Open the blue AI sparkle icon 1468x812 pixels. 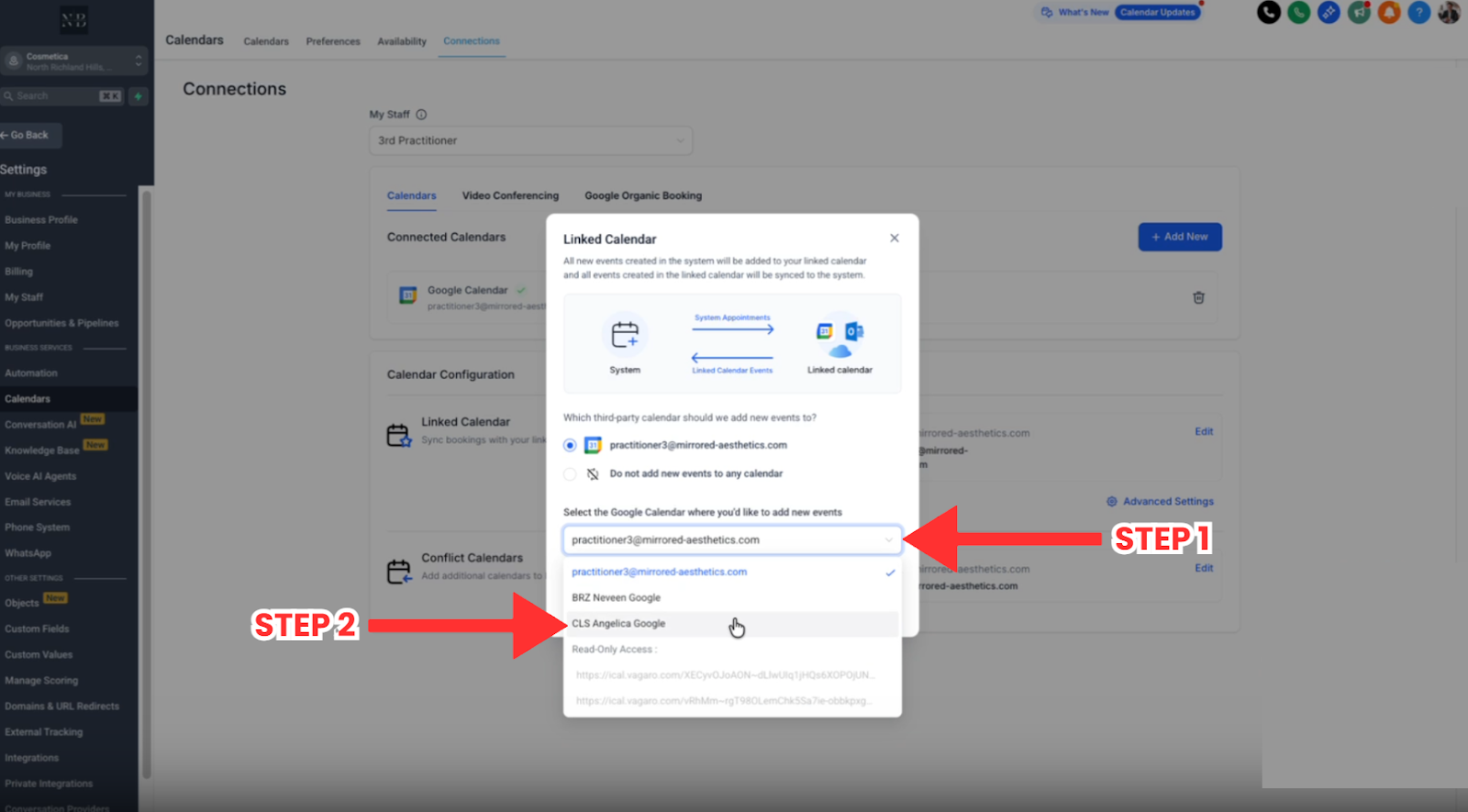[x=1329, y=12]
